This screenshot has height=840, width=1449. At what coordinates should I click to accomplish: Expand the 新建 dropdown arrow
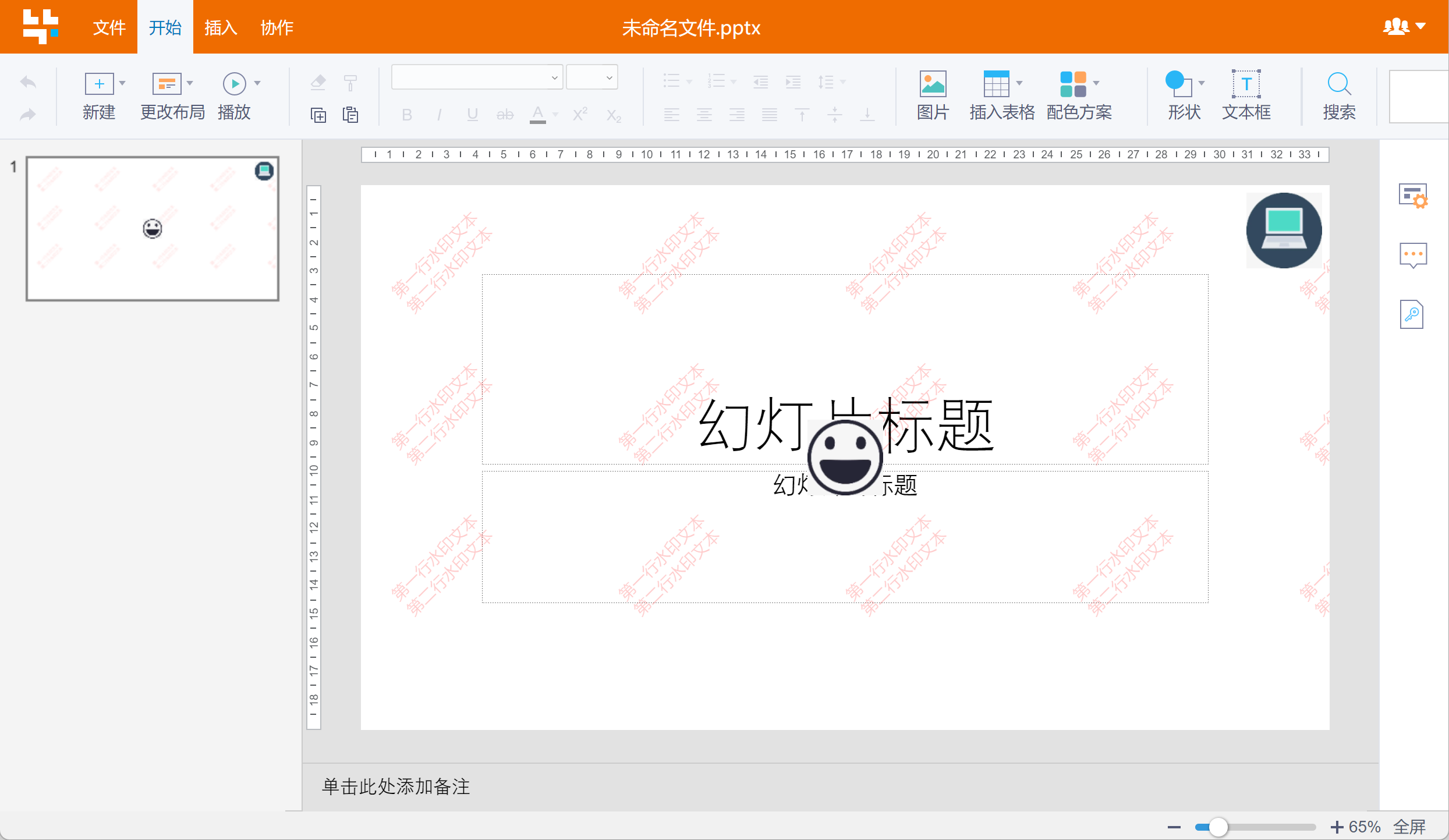(122, 83)
